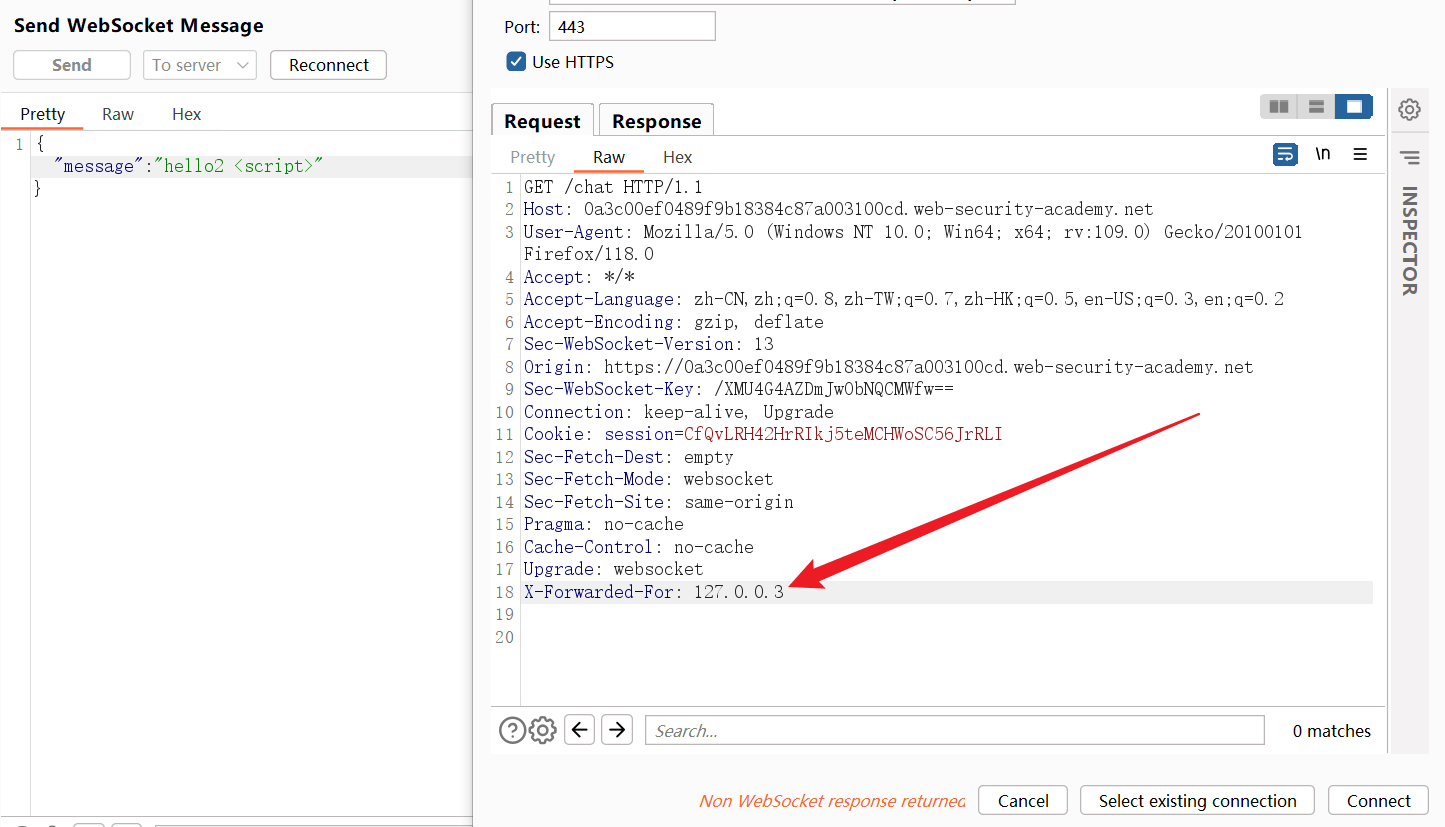Open the request editor hamburger menu
1445x827 pixels.
point(1360,154)
